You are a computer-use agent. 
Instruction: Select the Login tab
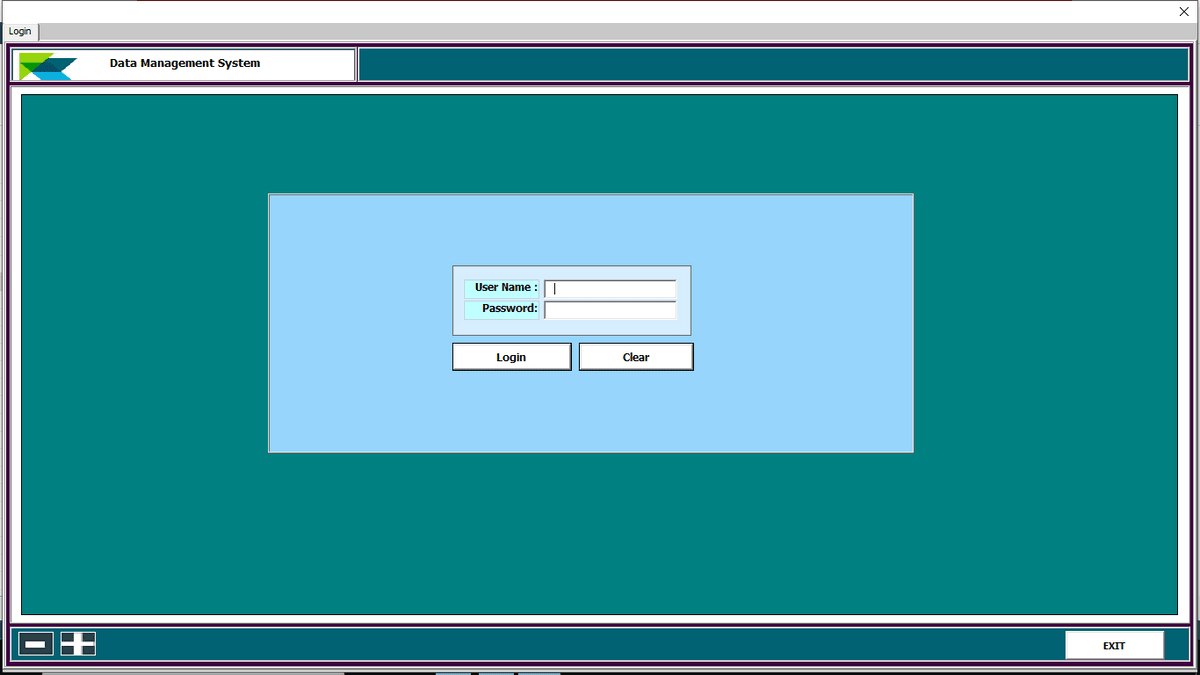click(20, 31)
